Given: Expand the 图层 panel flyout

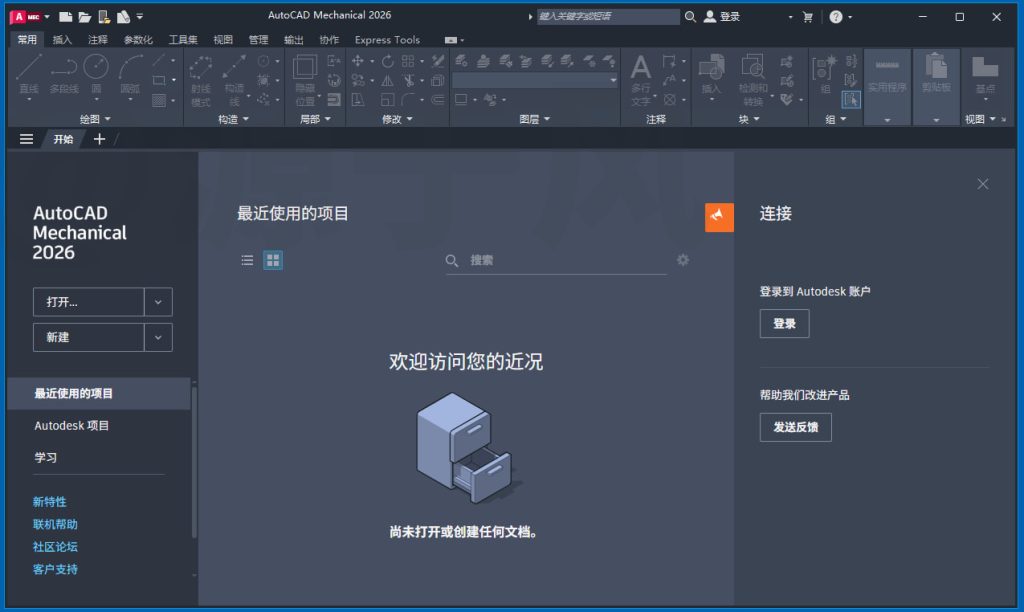Looking at the screenshot, I should click(x=535, y=119).
